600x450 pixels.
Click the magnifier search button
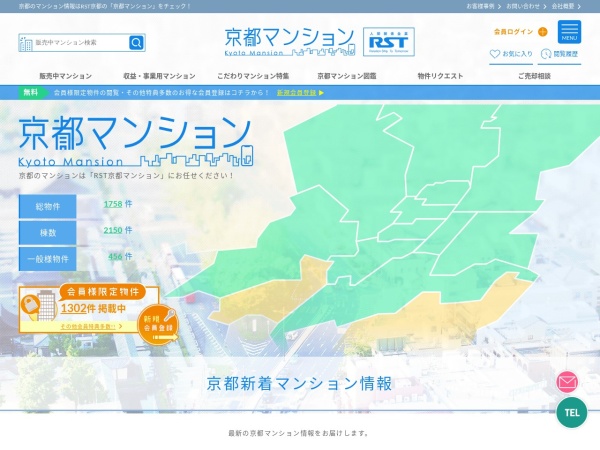tap(136, 42)
